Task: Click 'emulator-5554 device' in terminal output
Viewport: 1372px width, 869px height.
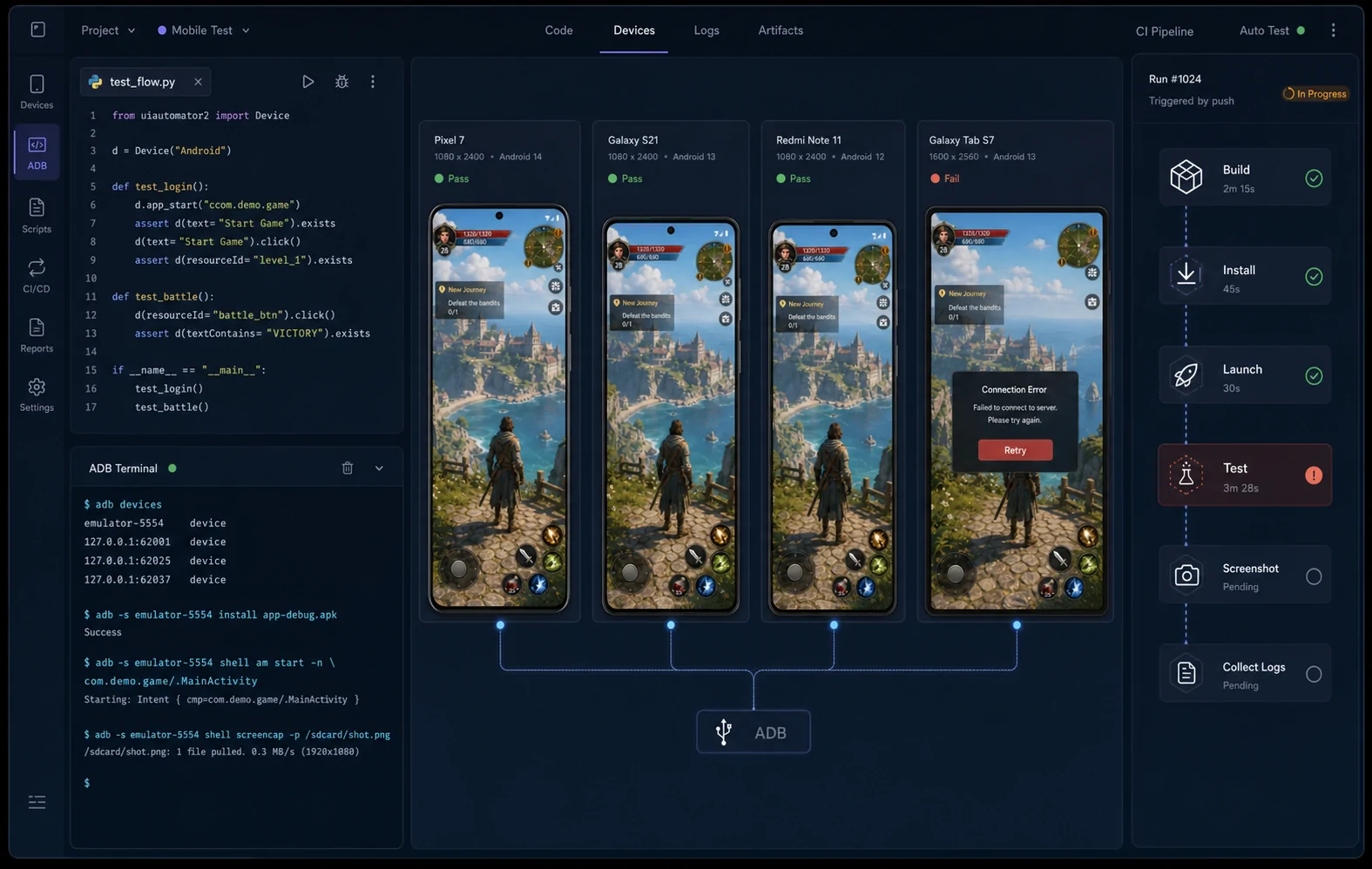Action: click(155, 523)
